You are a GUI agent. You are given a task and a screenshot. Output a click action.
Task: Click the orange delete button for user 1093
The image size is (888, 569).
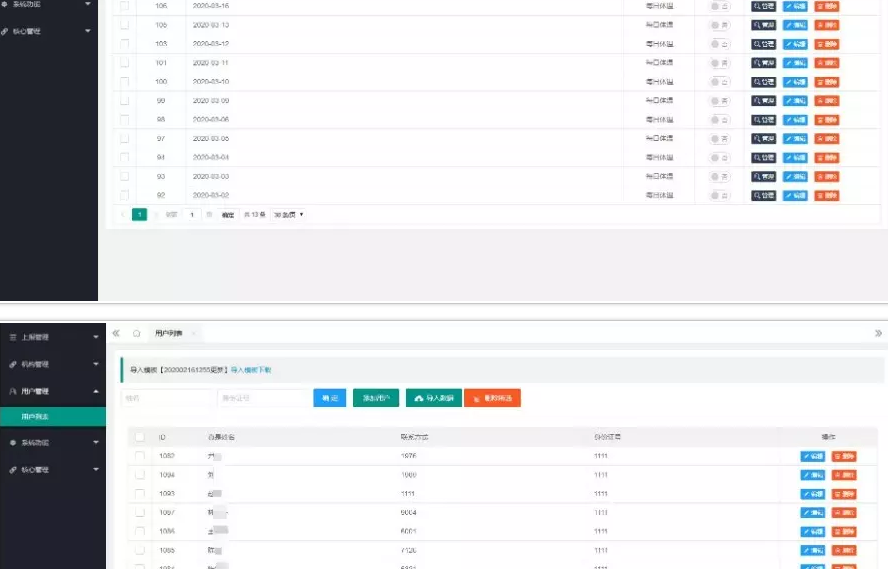point(843,494)
